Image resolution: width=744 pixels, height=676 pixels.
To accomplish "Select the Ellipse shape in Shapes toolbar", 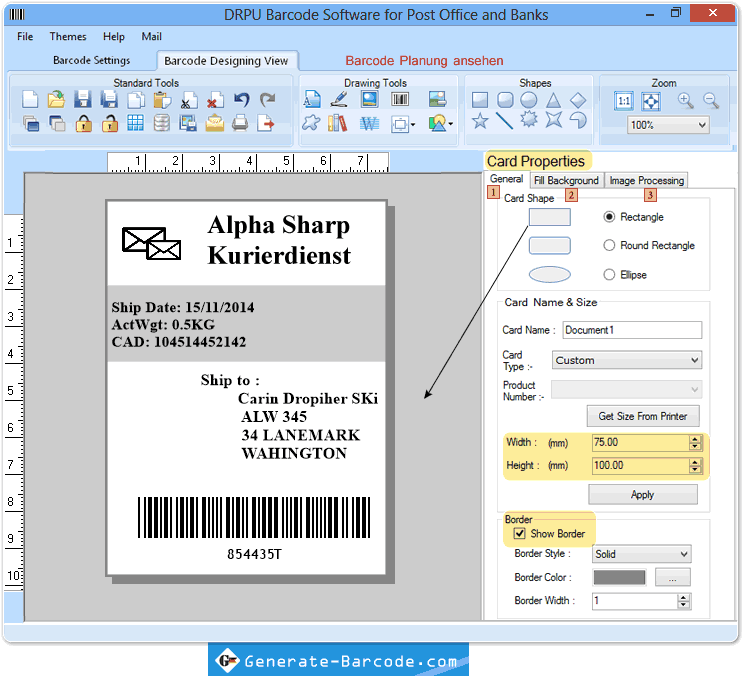I will [x=529, y=100].
